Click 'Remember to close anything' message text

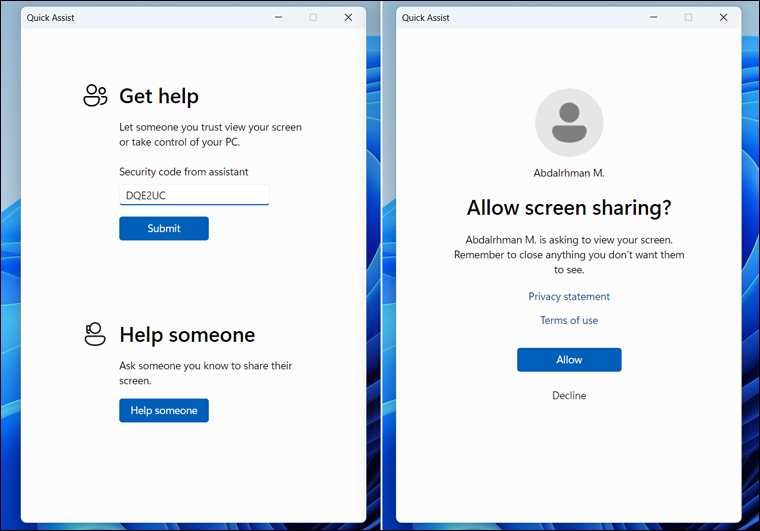(x=569, y=262)
